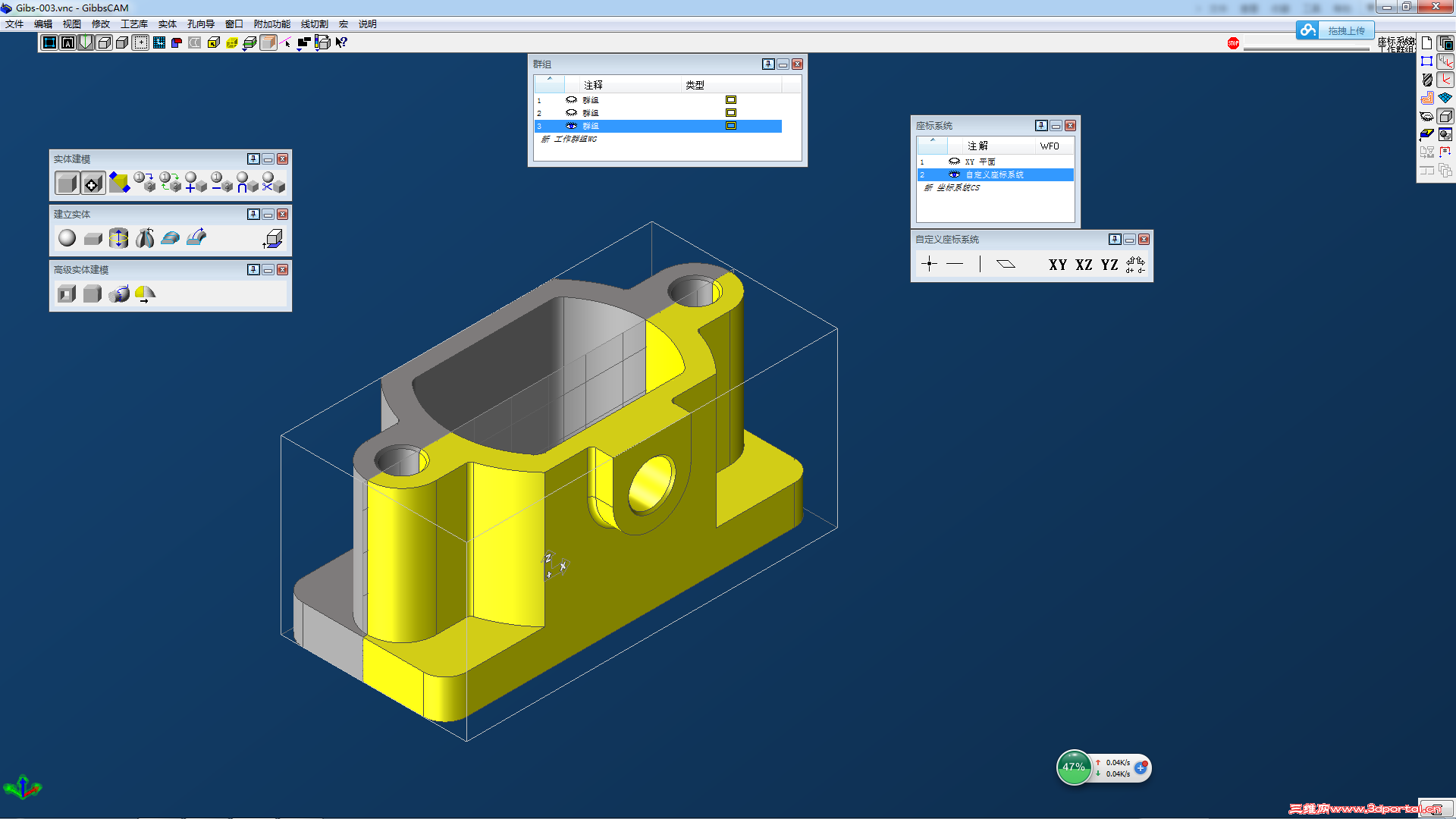This screenshot has width=1456, height=819.
Task: Click the XY plane button
Action: coord(1058,265)
